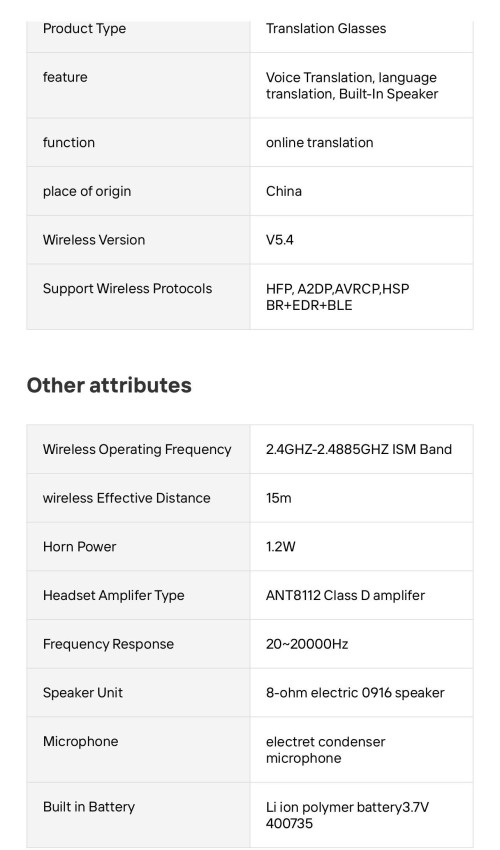The image size is (500, 850).
Task: Click the ANT8112 Class D amplifer value
Action: pyautogui.click(x=345, y=596)
